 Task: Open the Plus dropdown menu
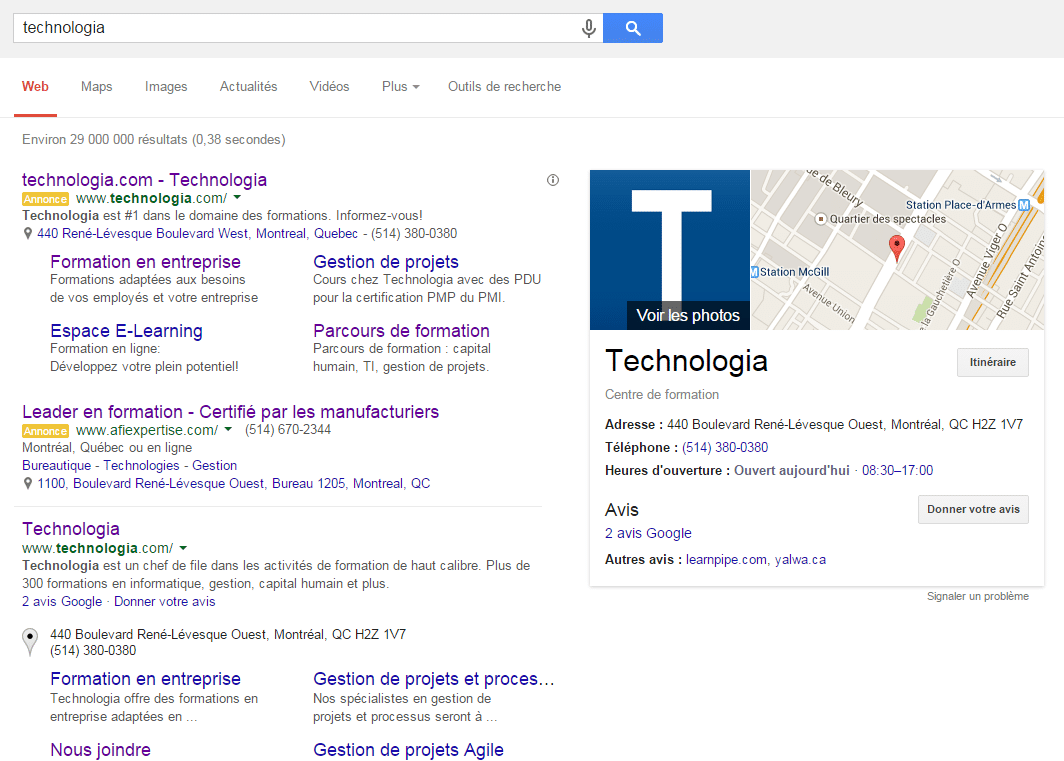[400, 87]
